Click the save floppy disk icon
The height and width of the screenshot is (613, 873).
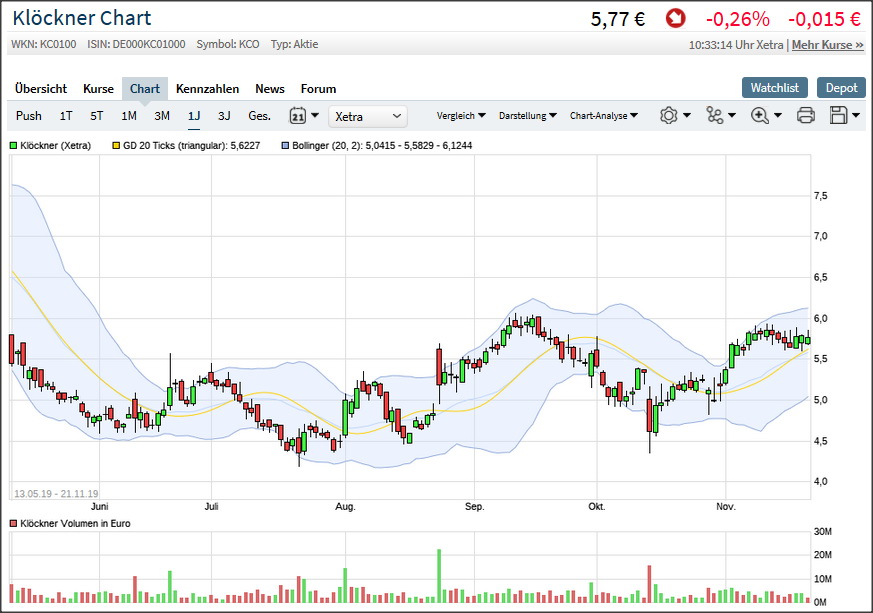(838, 115)
